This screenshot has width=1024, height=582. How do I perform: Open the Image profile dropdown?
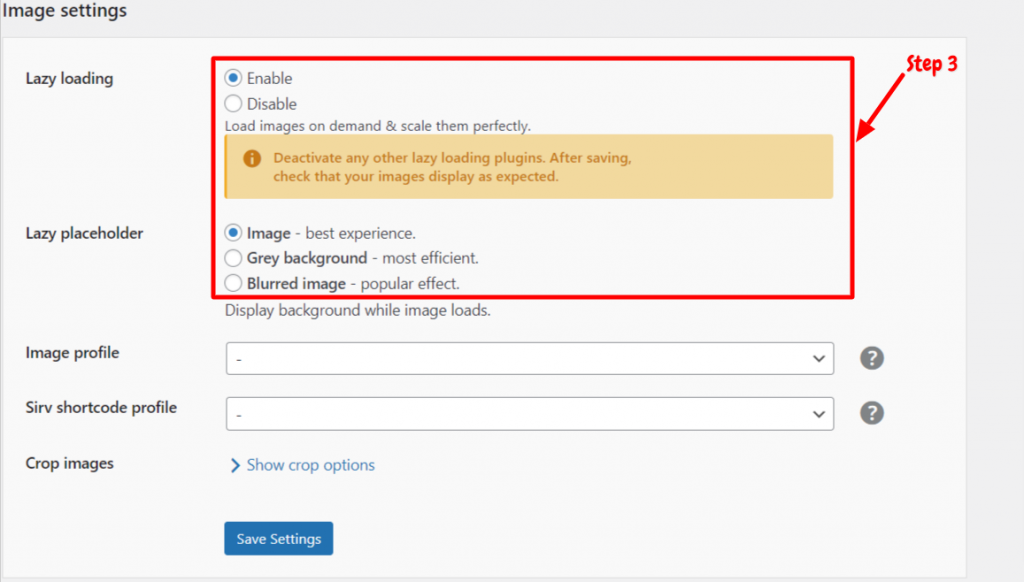tap(530, 359)
